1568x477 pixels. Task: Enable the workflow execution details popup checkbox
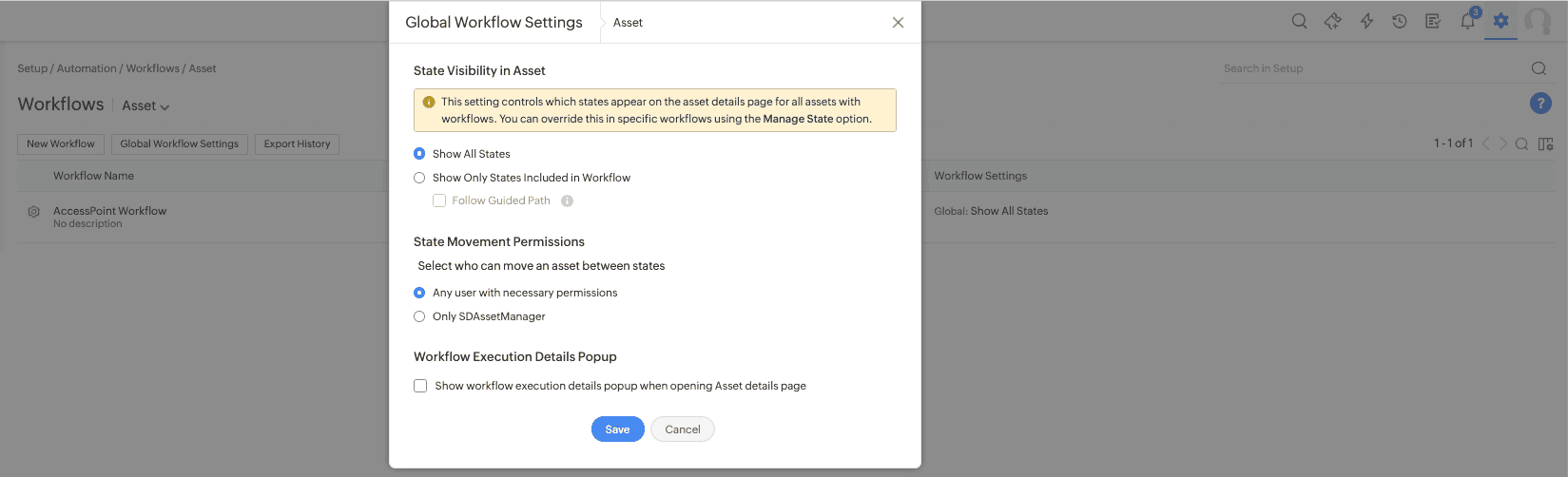pyautogui.click(x=420, y=386)
